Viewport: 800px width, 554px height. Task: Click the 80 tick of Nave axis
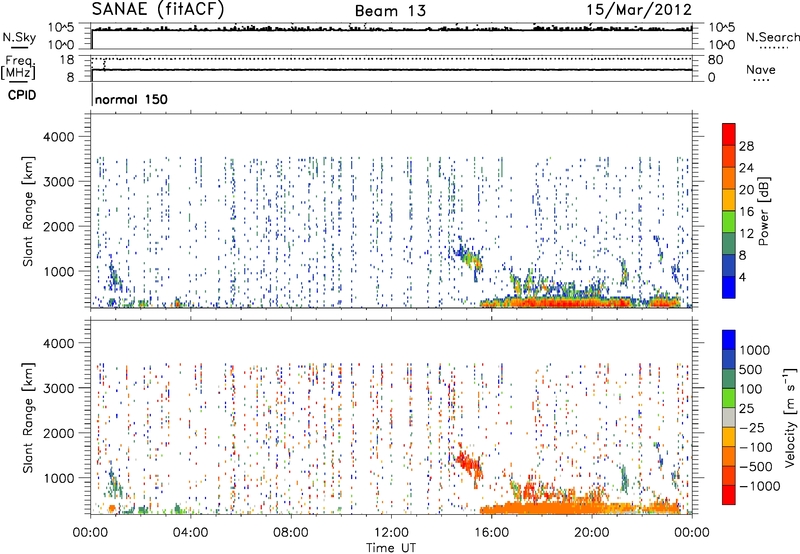coord(715,60)
